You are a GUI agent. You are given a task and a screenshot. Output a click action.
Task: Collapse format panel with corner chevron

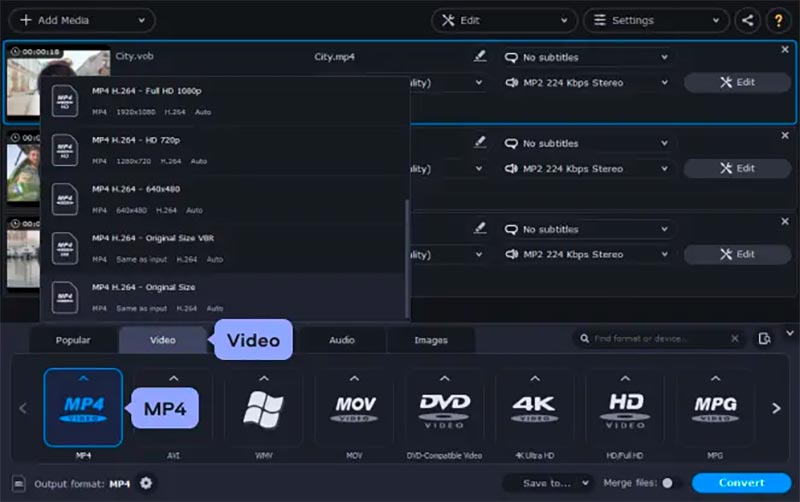coord(790,333)
